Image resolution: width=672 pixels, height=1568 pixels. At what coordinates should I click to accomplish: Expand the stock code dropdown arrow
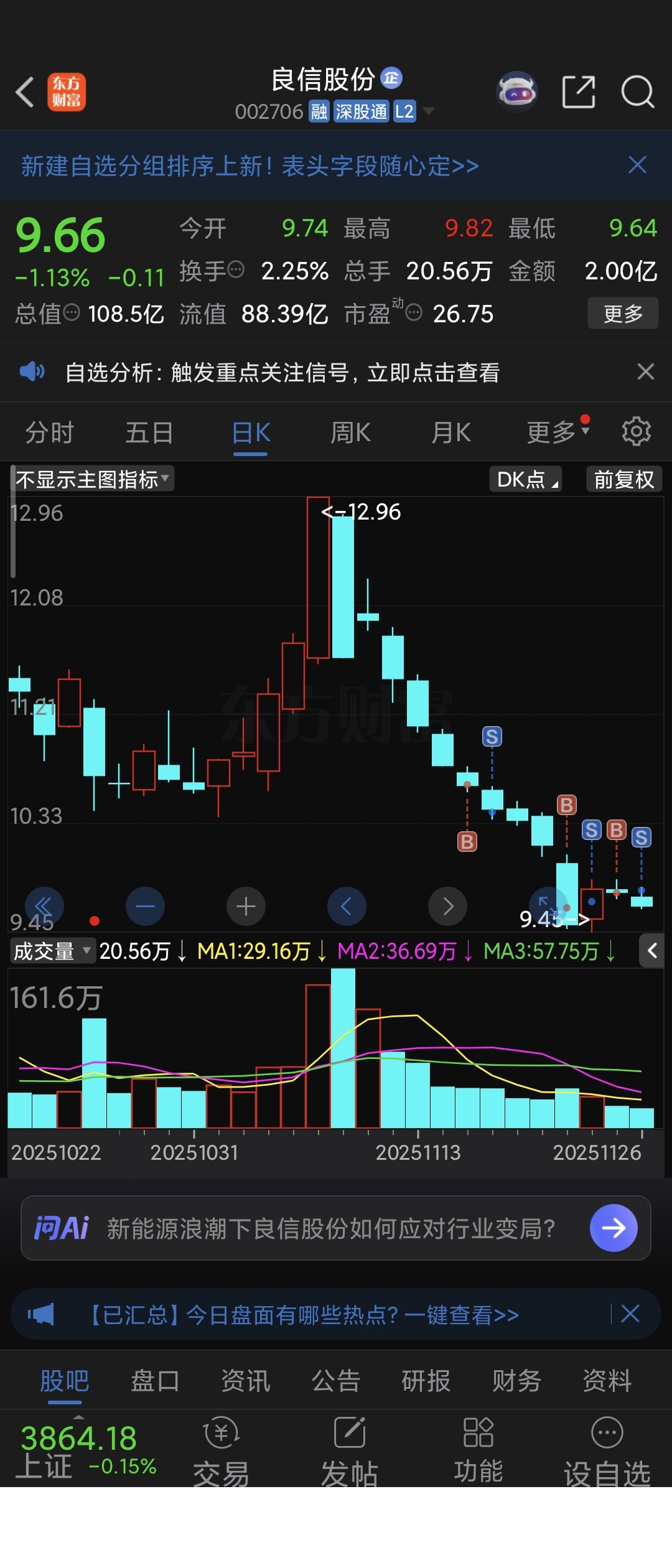(428, 111)
